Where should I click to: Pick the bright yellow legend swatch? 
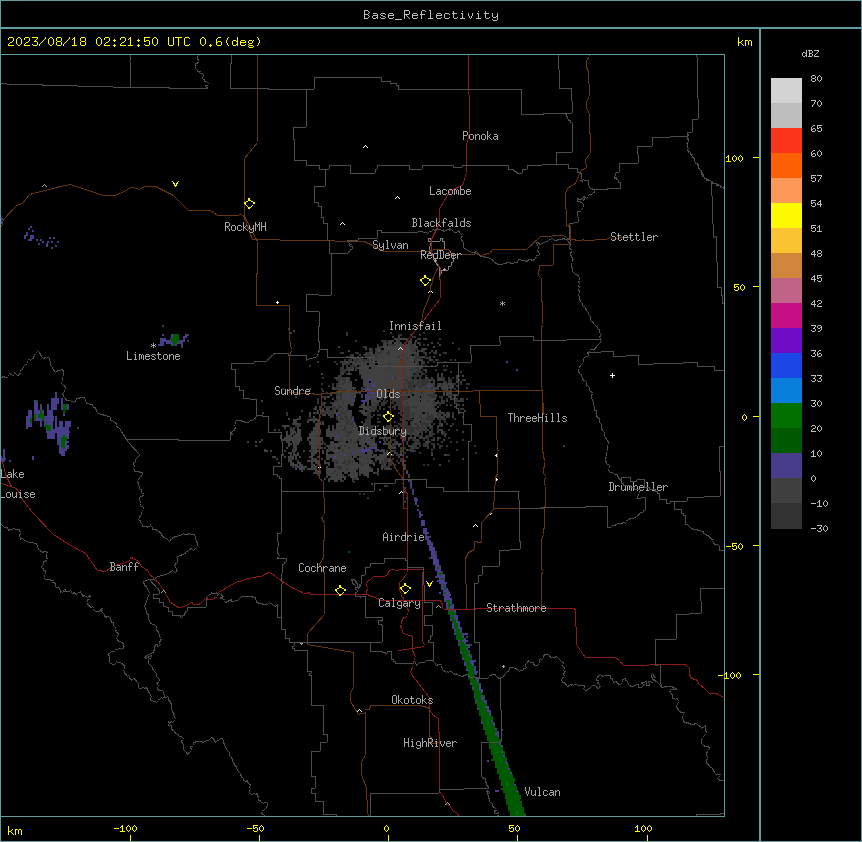(x=786, y=215)
